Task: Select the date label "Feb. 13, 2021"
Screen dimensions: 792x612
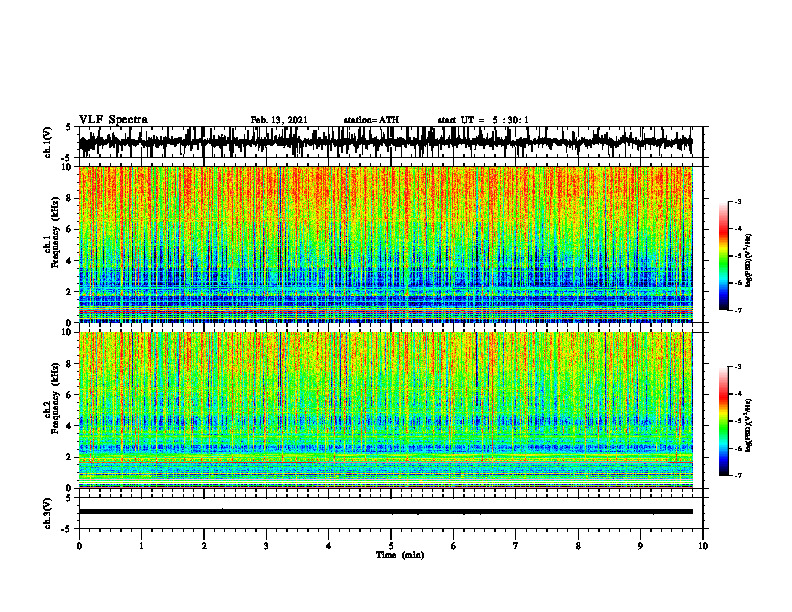Action: 279,120
